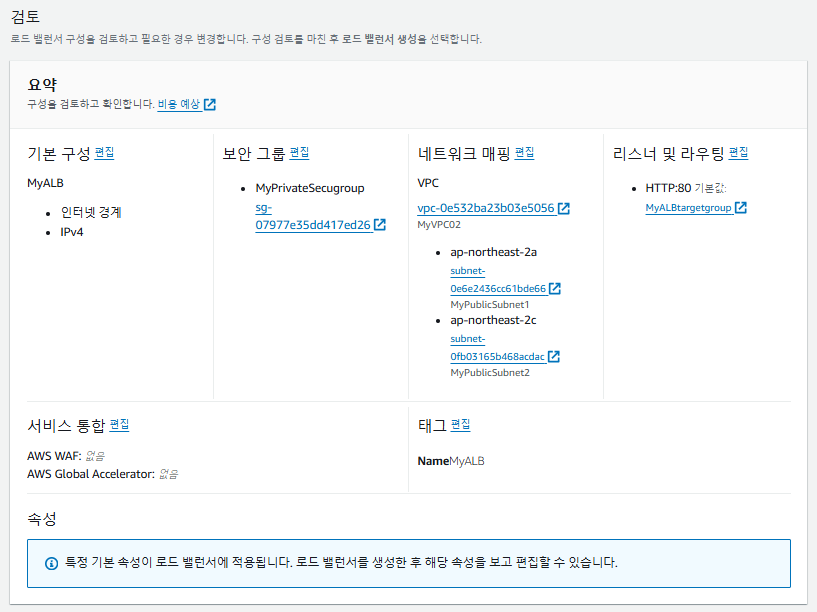Click the HTTP:80 listener text
This screenshot has height=612, width=817.
point(668,188)
